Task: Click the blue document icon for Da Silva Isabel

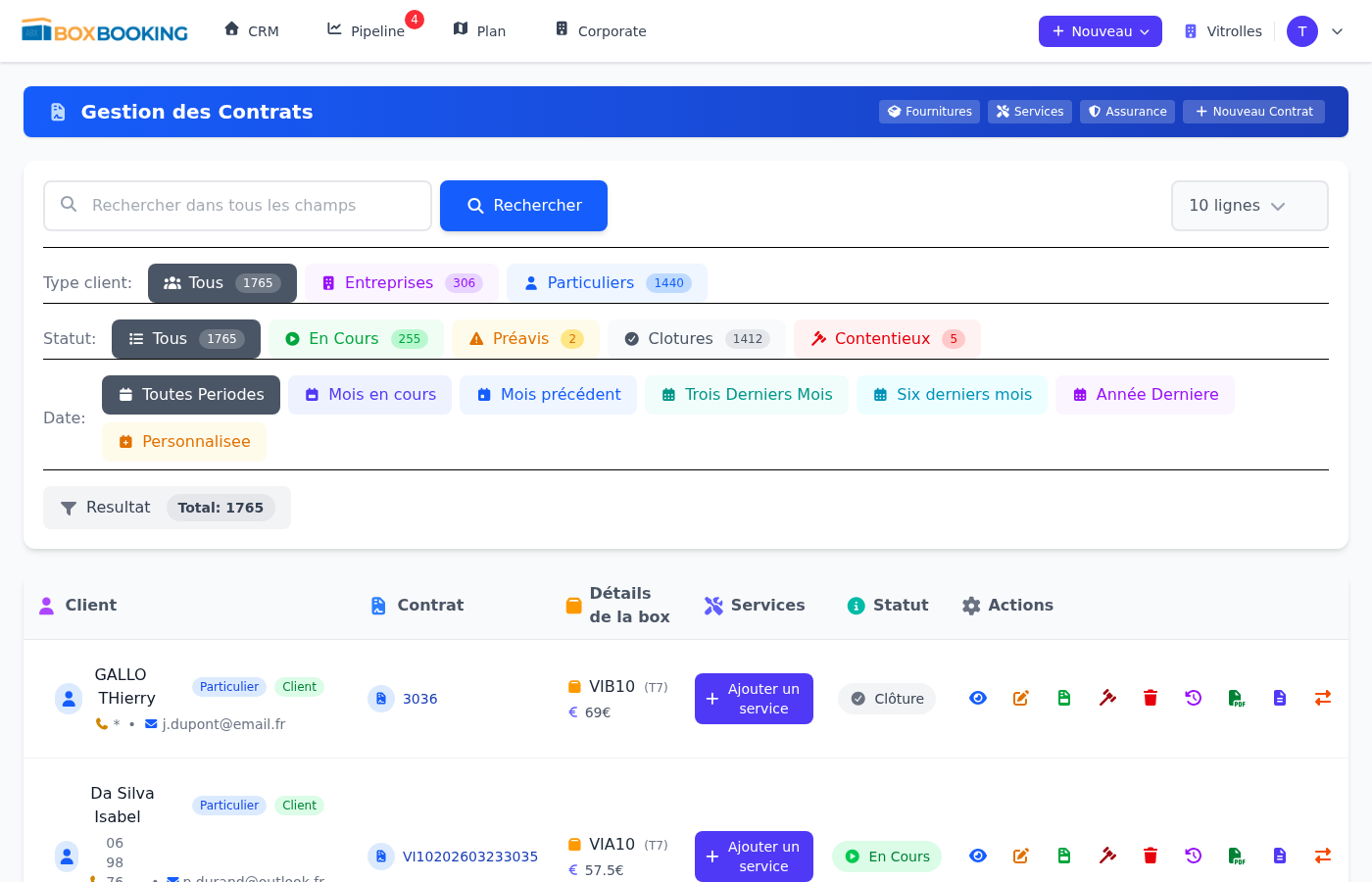Action: tap(1279, 856)
